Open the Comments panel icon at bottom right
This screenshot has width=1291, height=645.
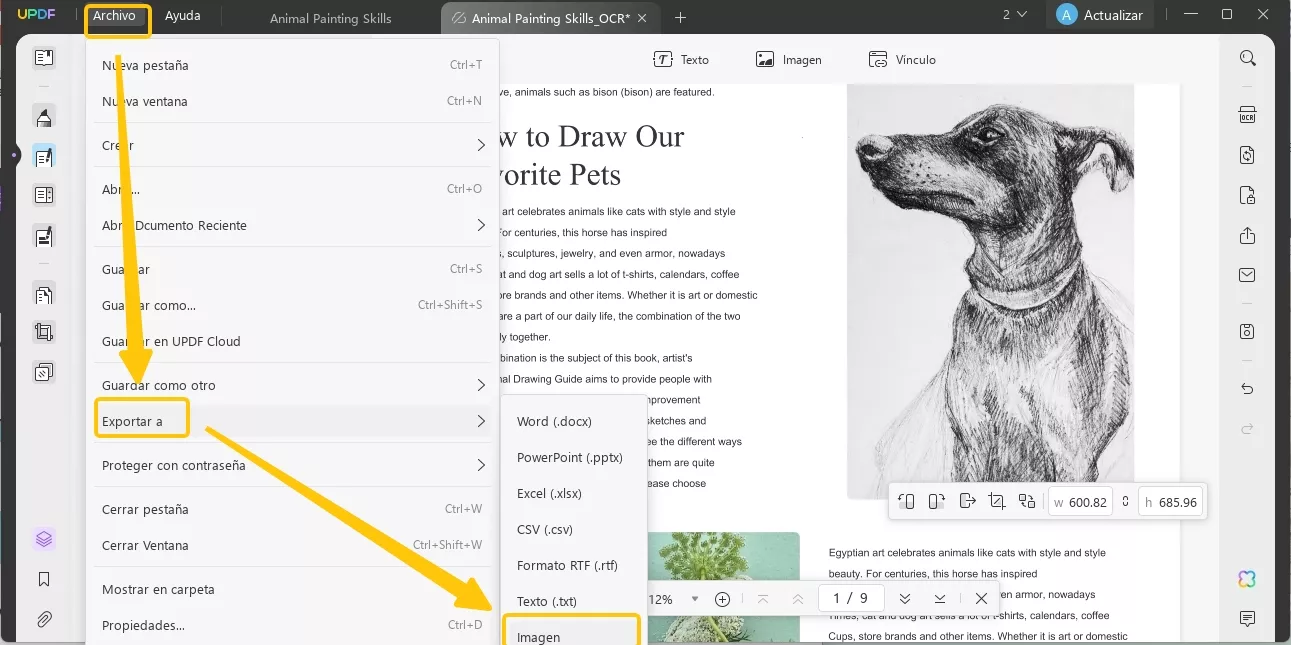tap(1247, 619)
